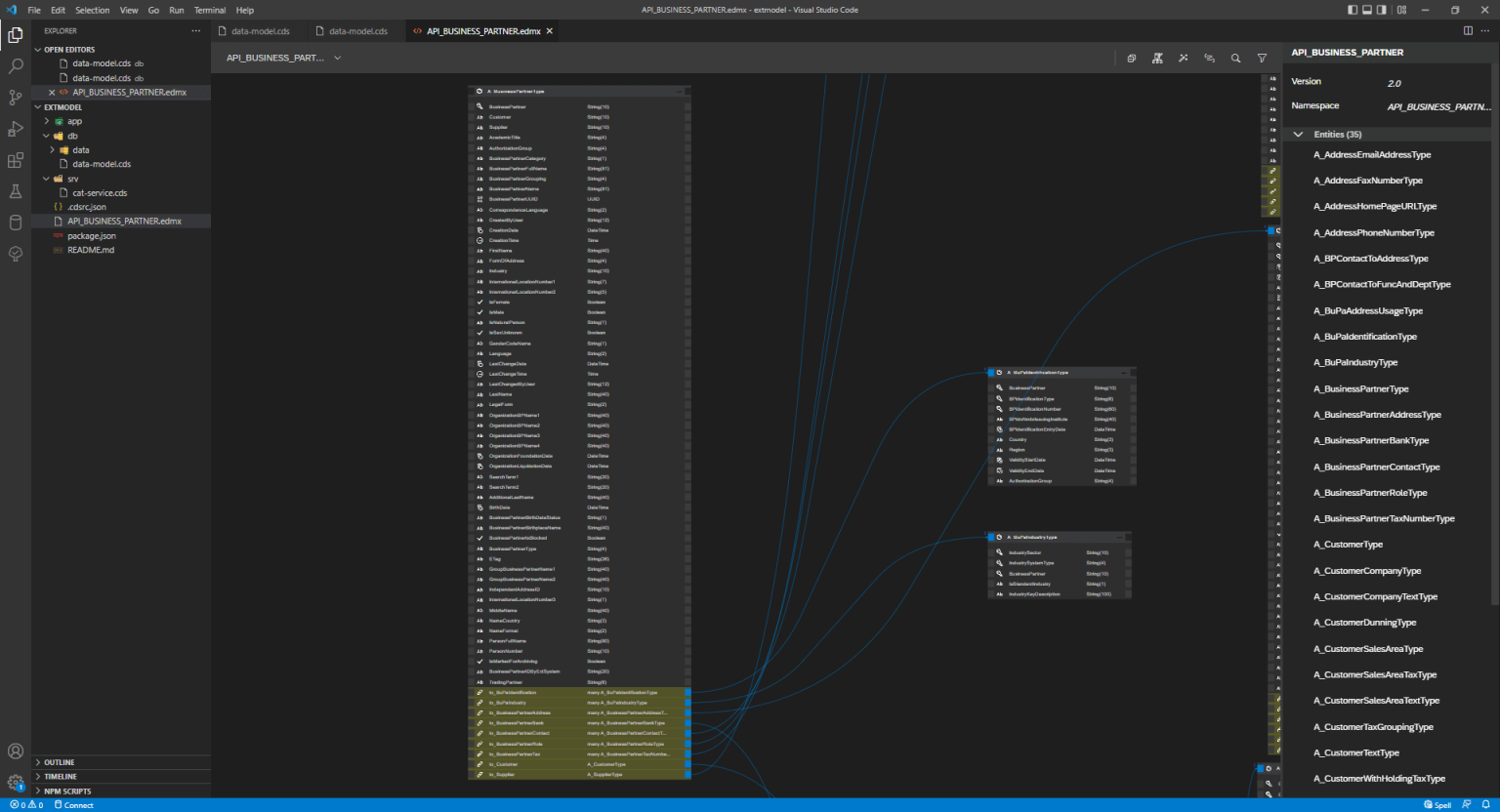1500x812 pixels.
Task: Open the Source Control view in the Activity Bar
Action: (x=15, y=96)
